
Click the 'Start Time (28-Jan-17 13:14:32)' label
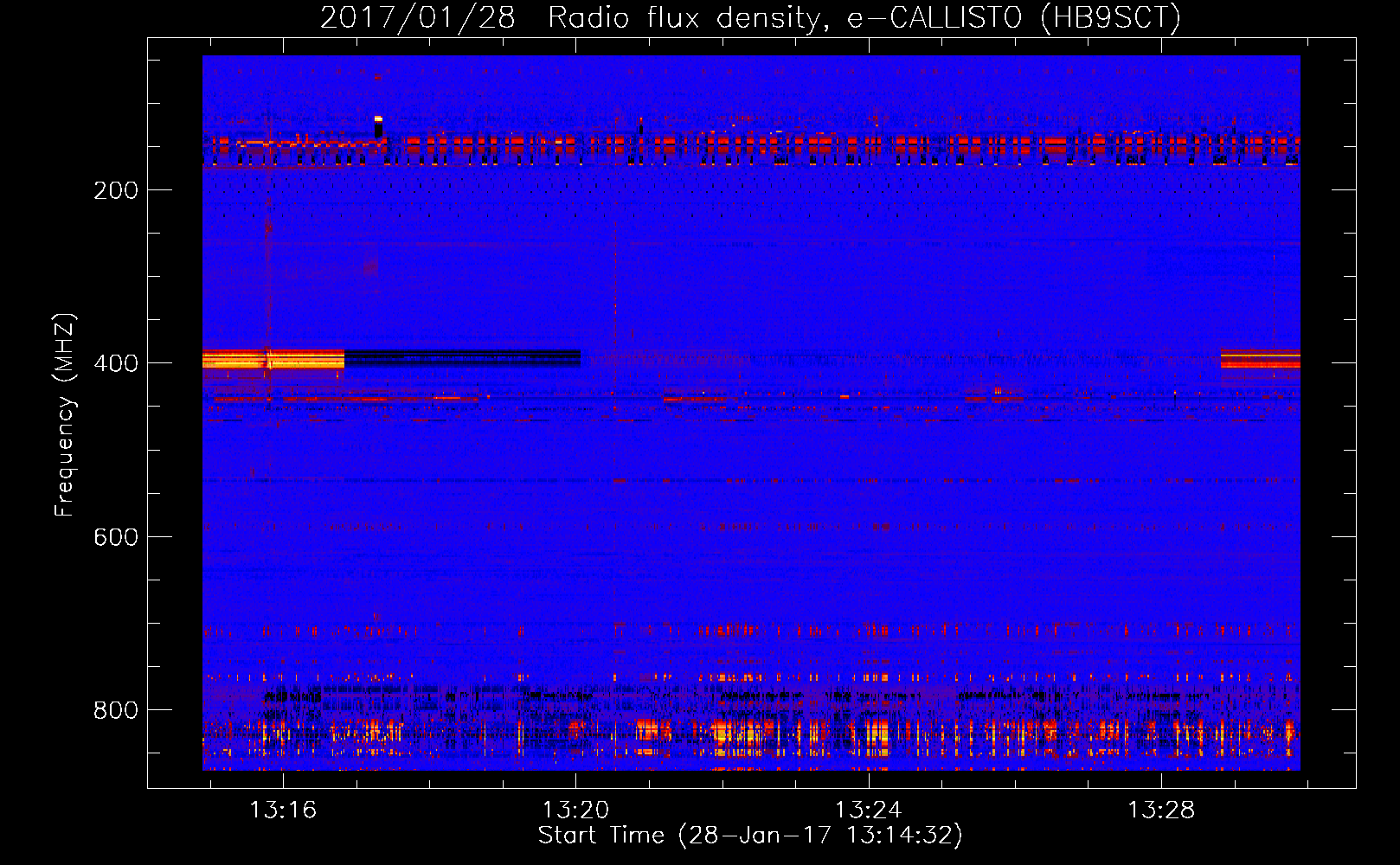click(x=750, y=836)
